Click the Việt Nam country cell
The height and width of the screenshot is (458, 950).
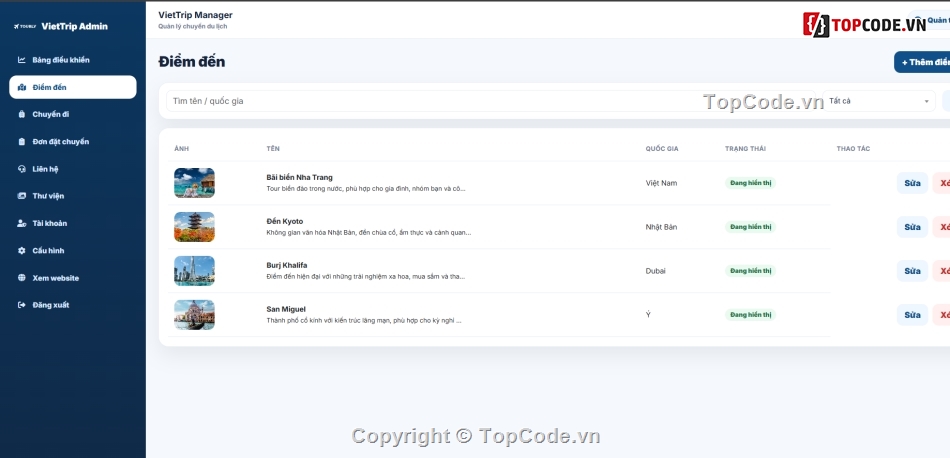(662, 183)
